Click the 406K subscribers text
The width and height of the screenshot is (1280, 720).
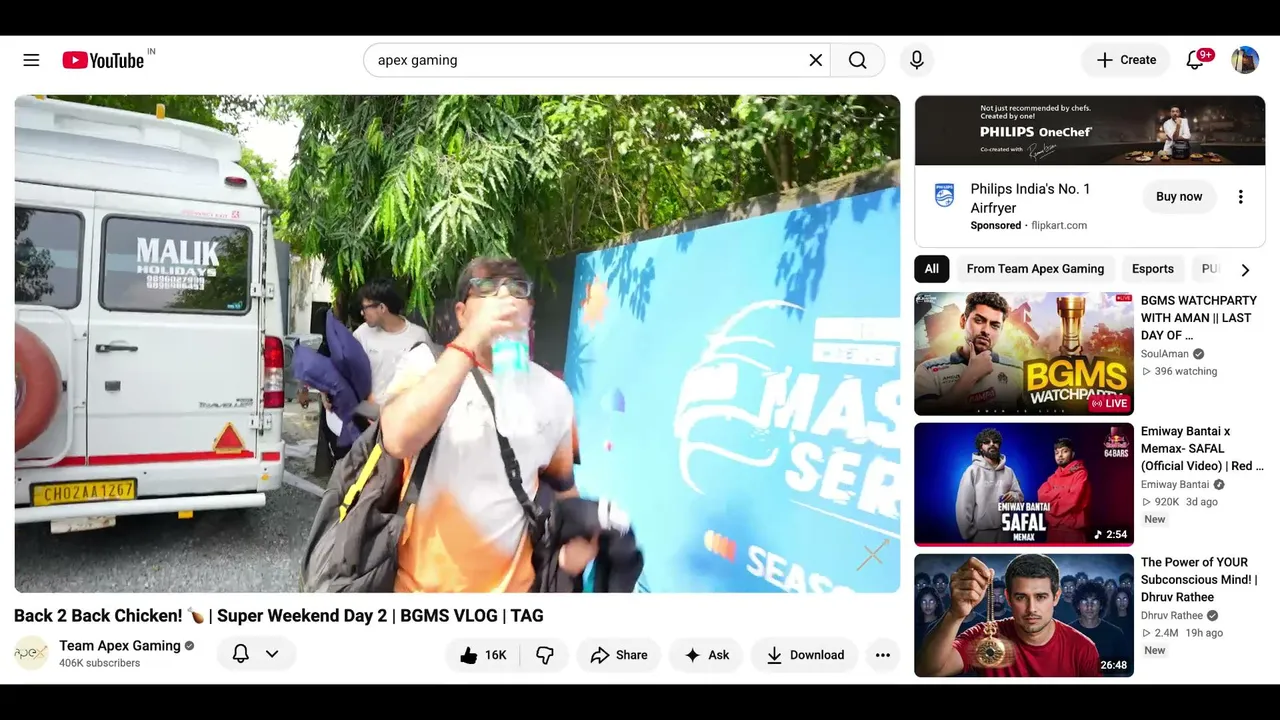click(x=99, y=663)
